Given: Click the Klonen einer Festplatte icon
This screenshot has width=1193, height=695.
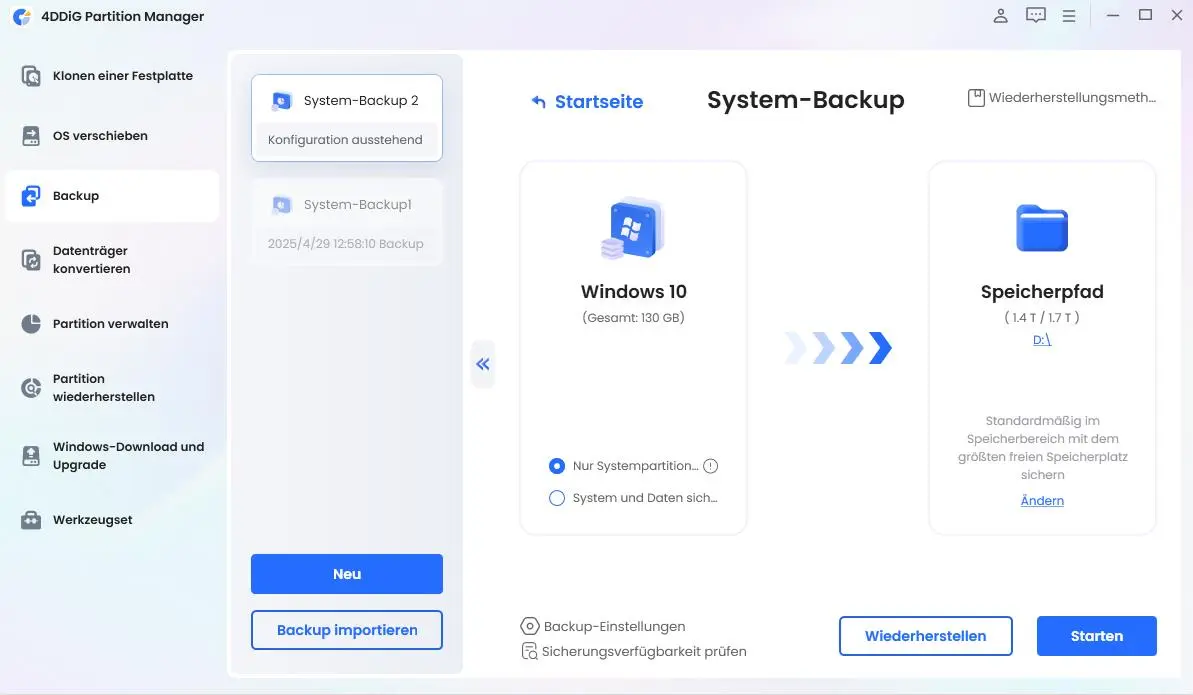Looking at the screenshot, I should pos(30,76).
